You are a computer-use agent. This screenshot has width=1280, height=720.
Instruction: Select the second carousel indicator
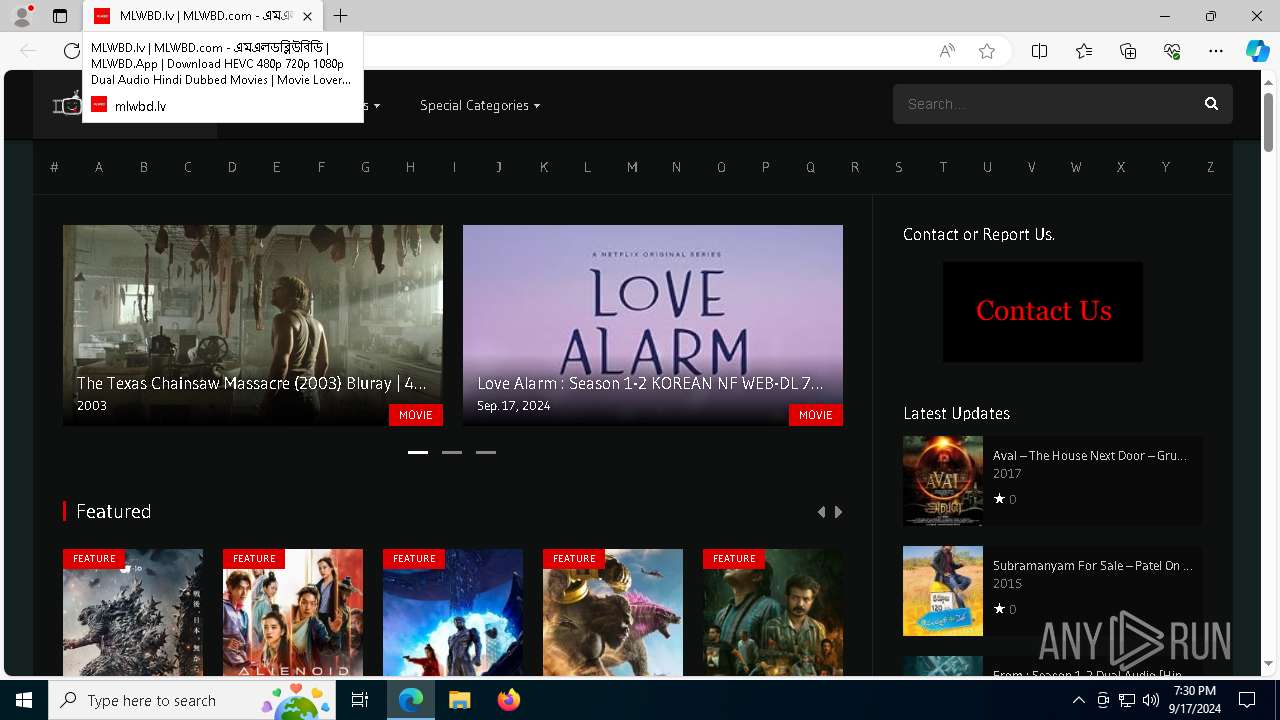452,452
